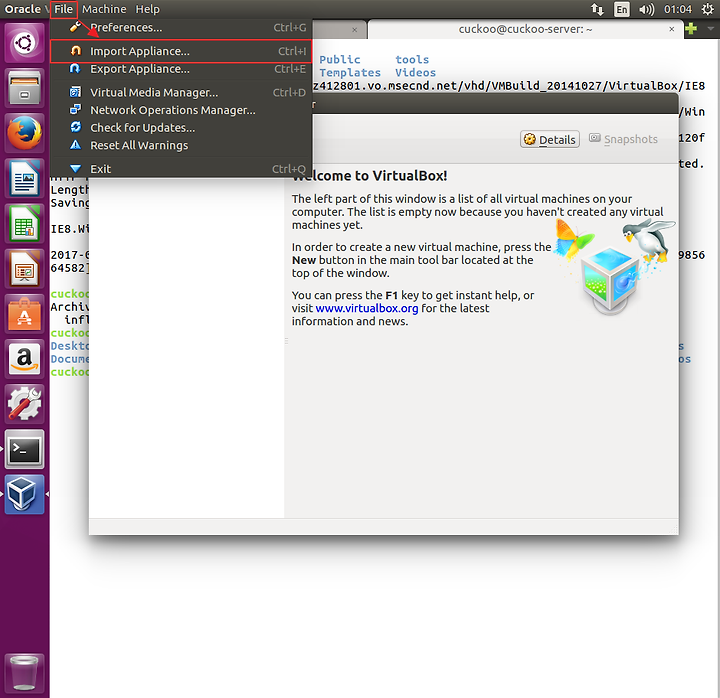This screenshot has width=720, height=698.
Task: Click VirtualBox cube icon in launcher
Action: pyautogui.click(x=24, y=494)
